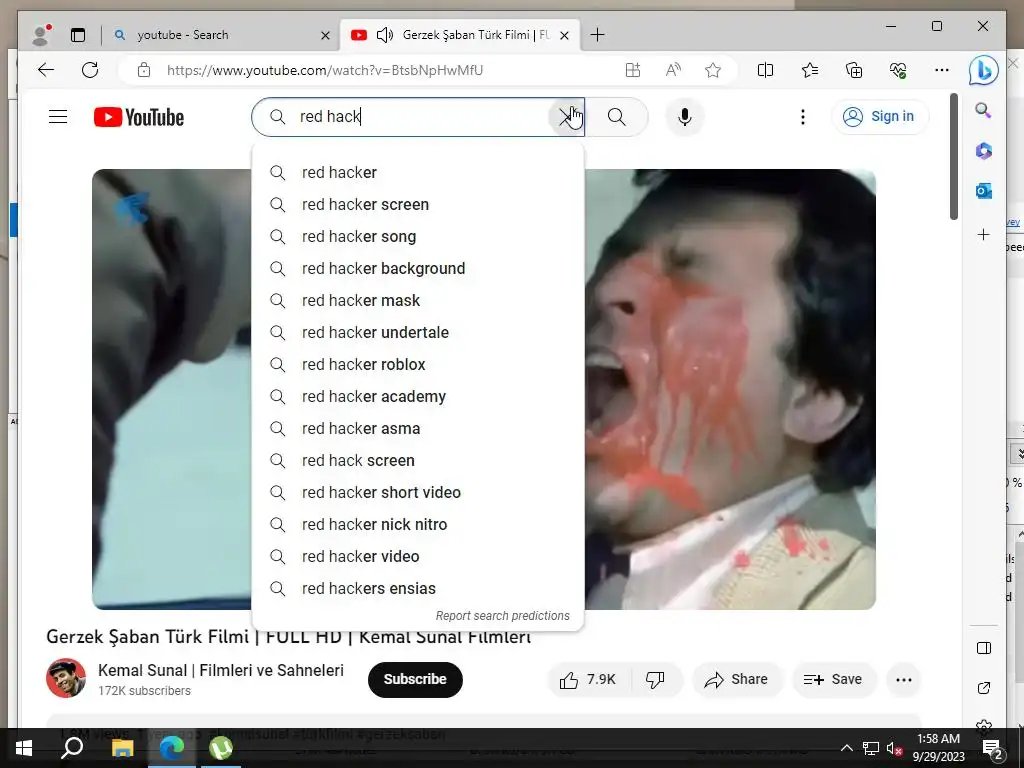Open Outlook in the sidebar
This screenshot has height=768, width=1024.
tap(984, 191)
